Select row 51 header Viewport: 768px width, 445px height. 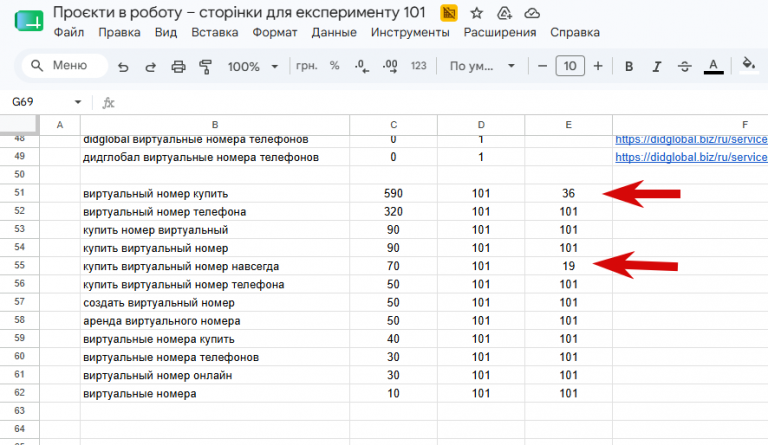[20, 193]
